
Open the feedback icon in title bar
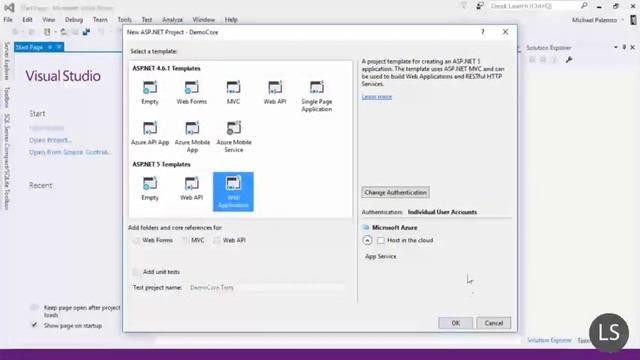pos(480,6)
